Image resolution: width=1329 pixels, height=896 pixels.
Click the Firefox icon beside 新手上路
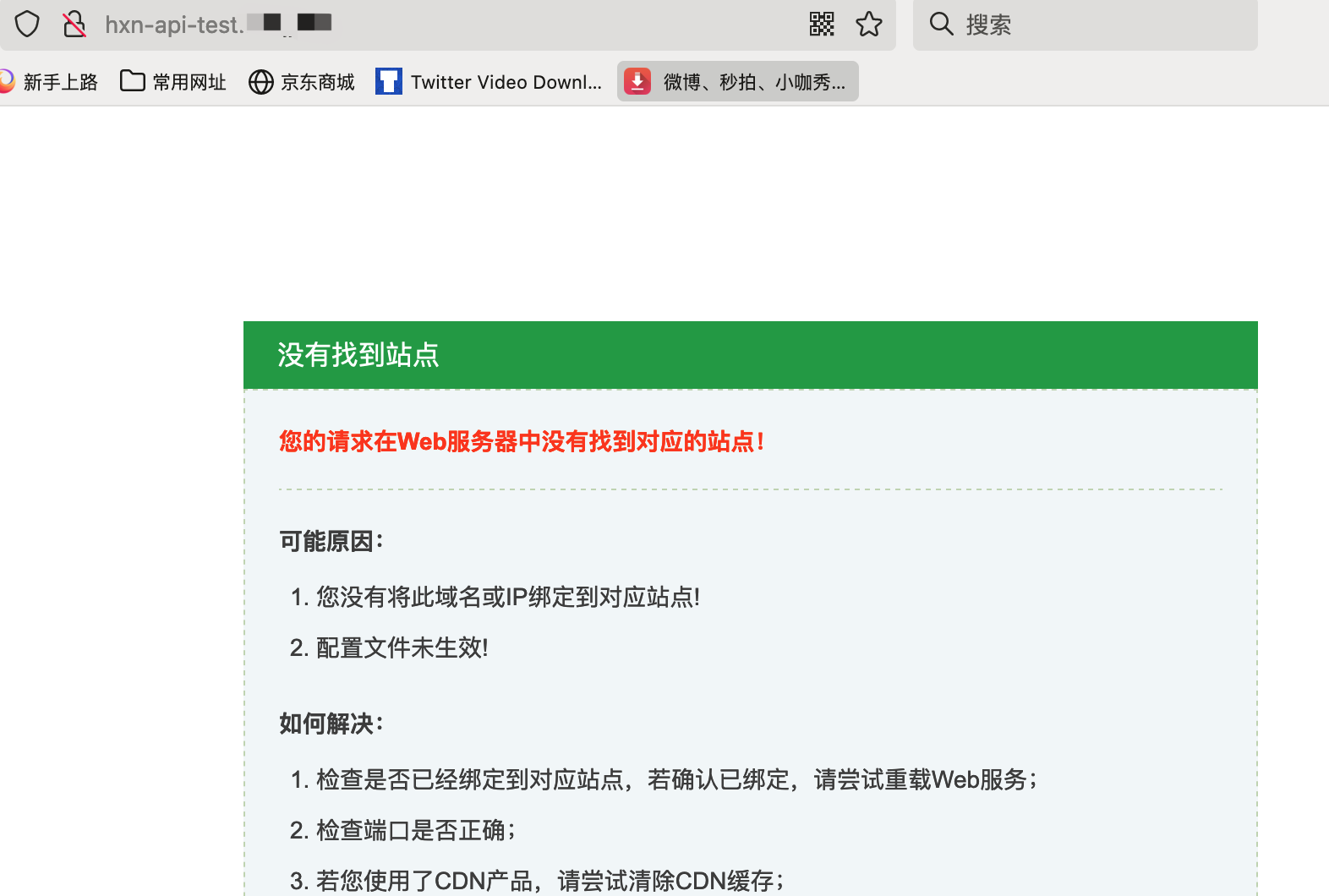click(7, 81)
